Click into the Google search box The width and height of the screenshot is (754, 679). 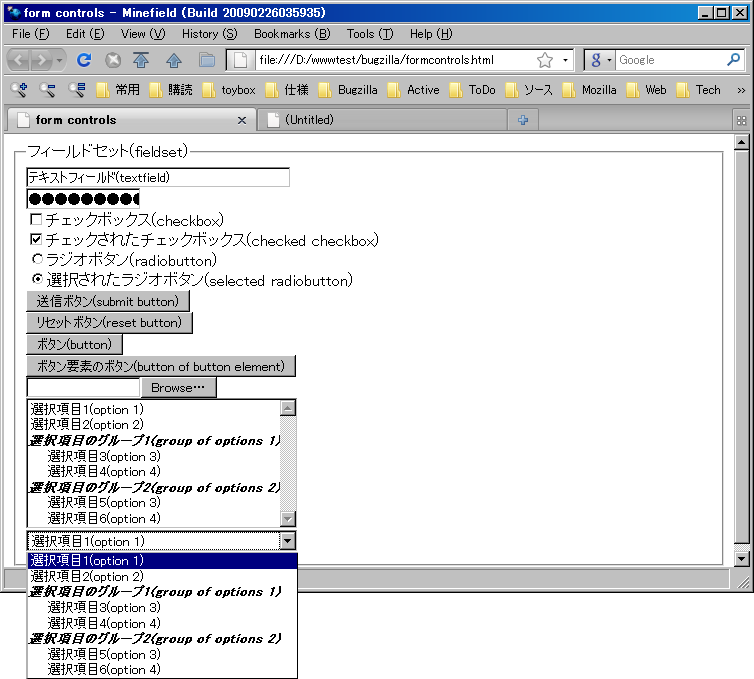tap(671, 60)
